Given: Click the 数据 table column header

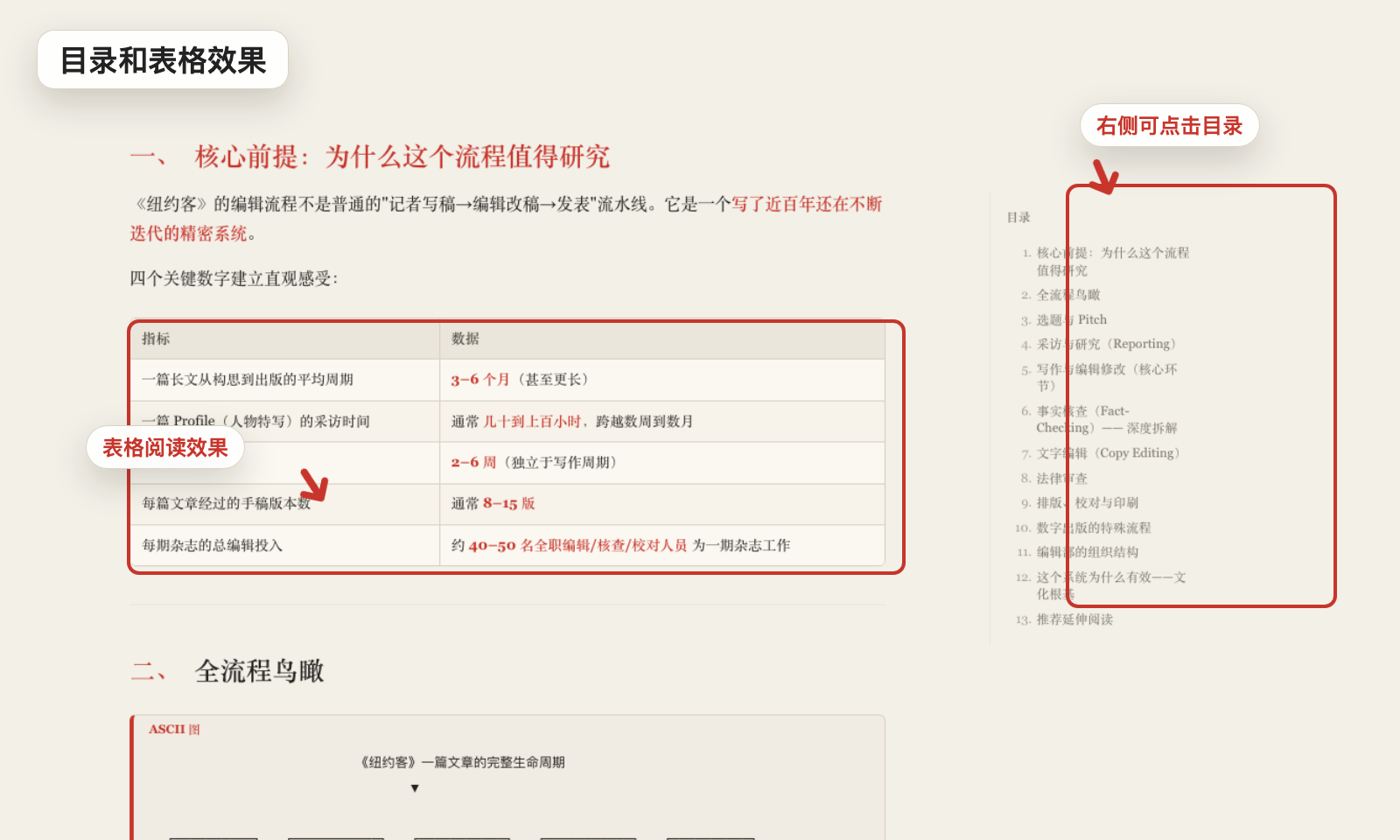Looking at the screenshot, I should (x=662, y=339).
